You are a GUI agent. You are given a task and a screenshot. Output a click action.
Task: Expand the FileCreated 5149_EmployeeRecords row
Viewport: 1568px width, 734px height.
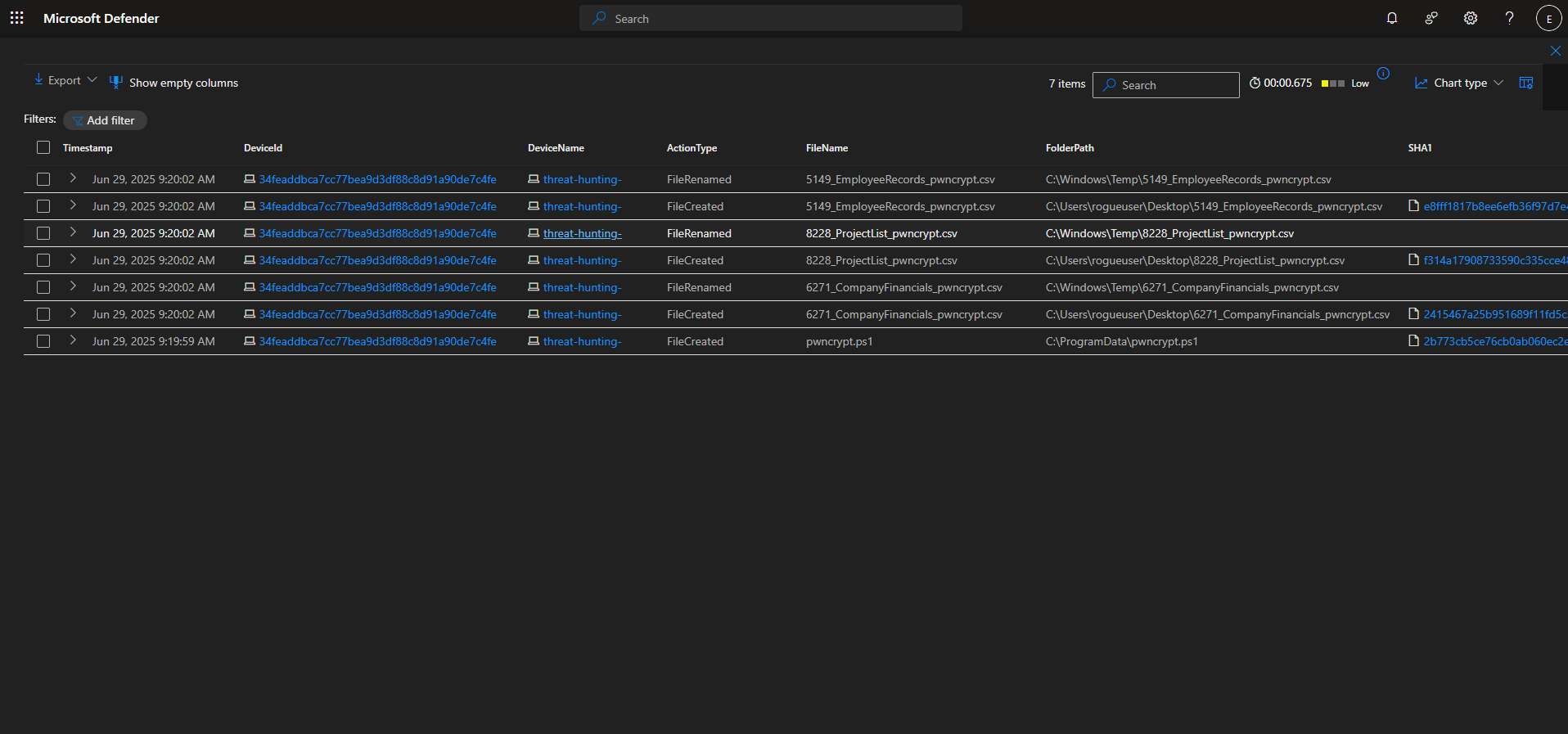click(73, 205)
